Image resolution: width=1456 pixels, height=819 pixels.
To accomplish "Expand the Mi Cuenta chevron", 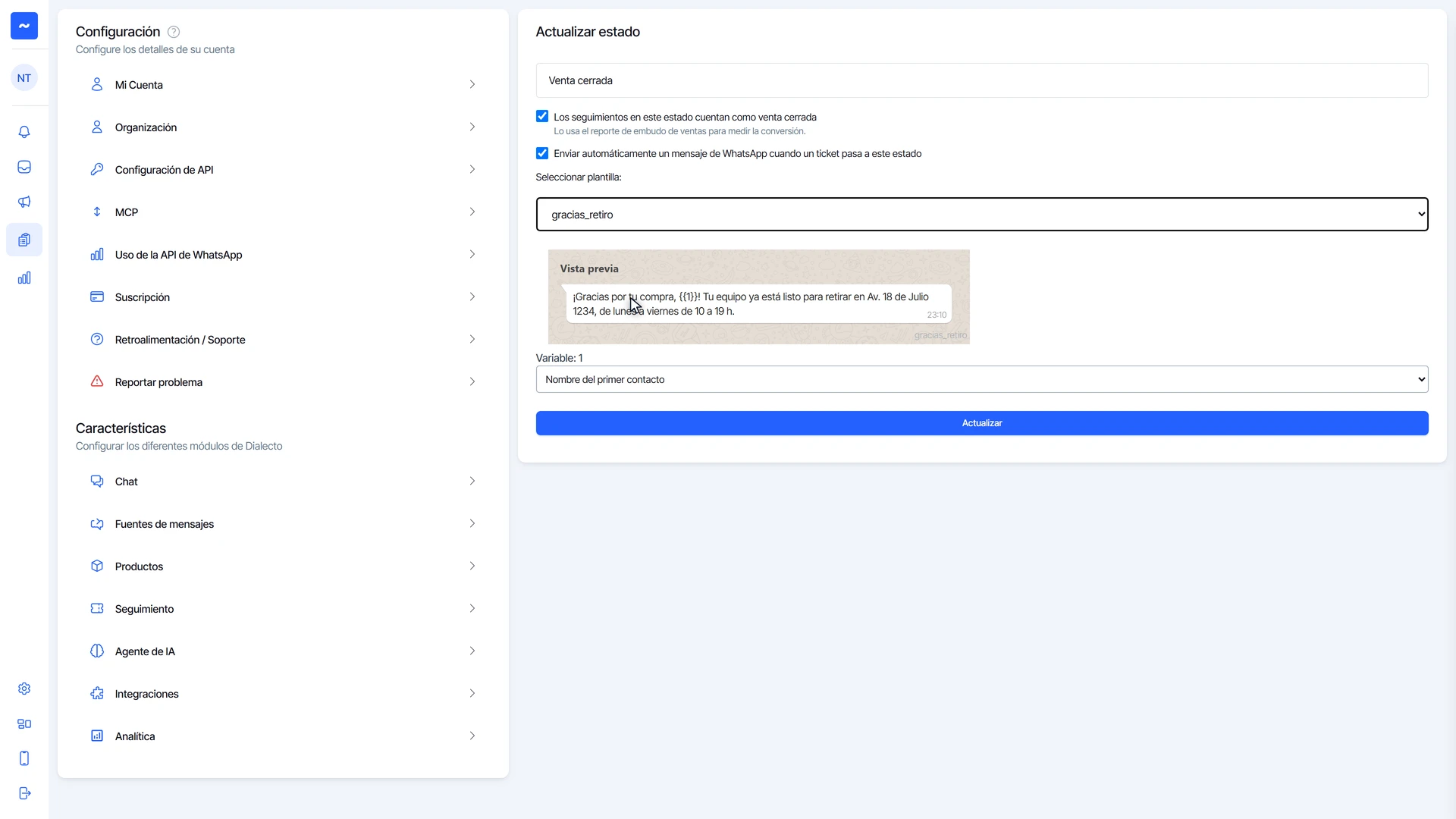I will coord(472,84).
